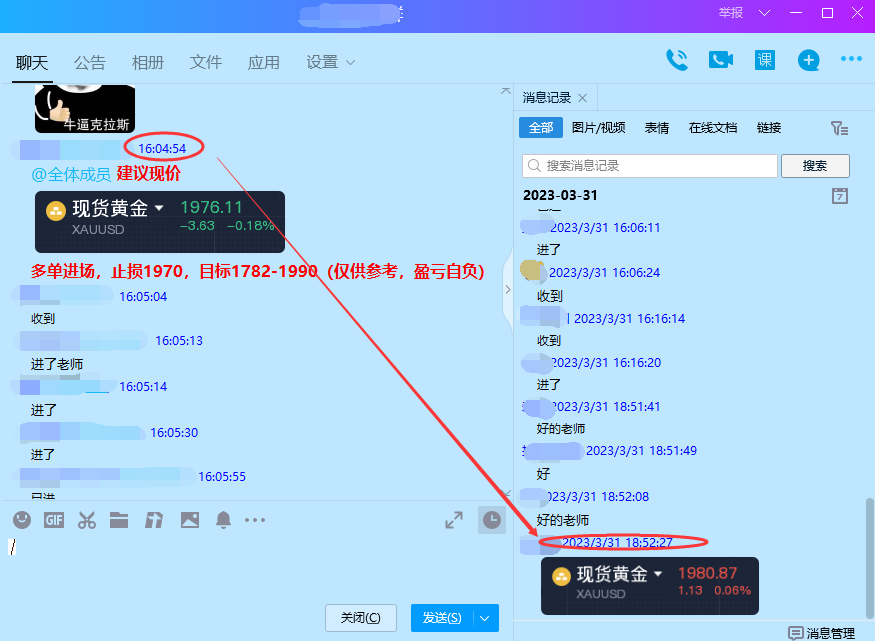Click the 举报 report link

(730, 13)
